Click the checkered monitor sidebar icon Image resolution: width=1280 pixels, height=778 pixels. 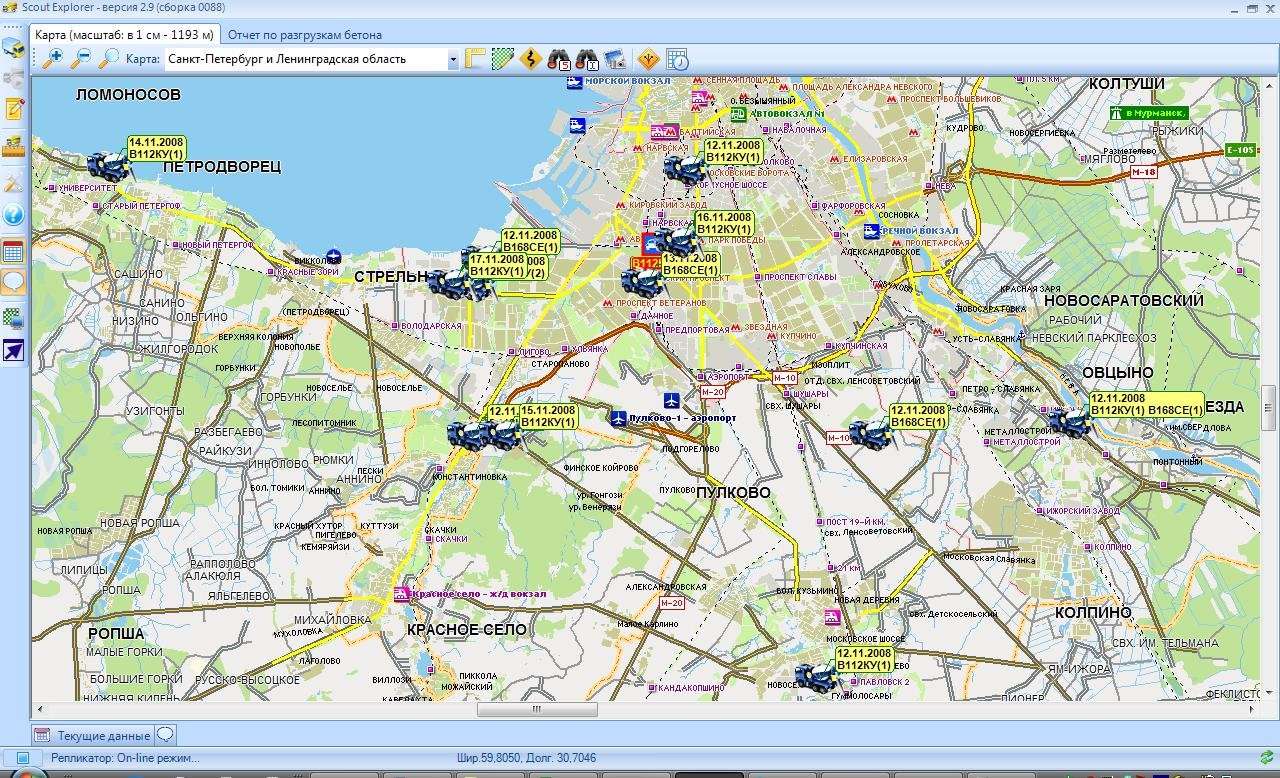(14, 318)
